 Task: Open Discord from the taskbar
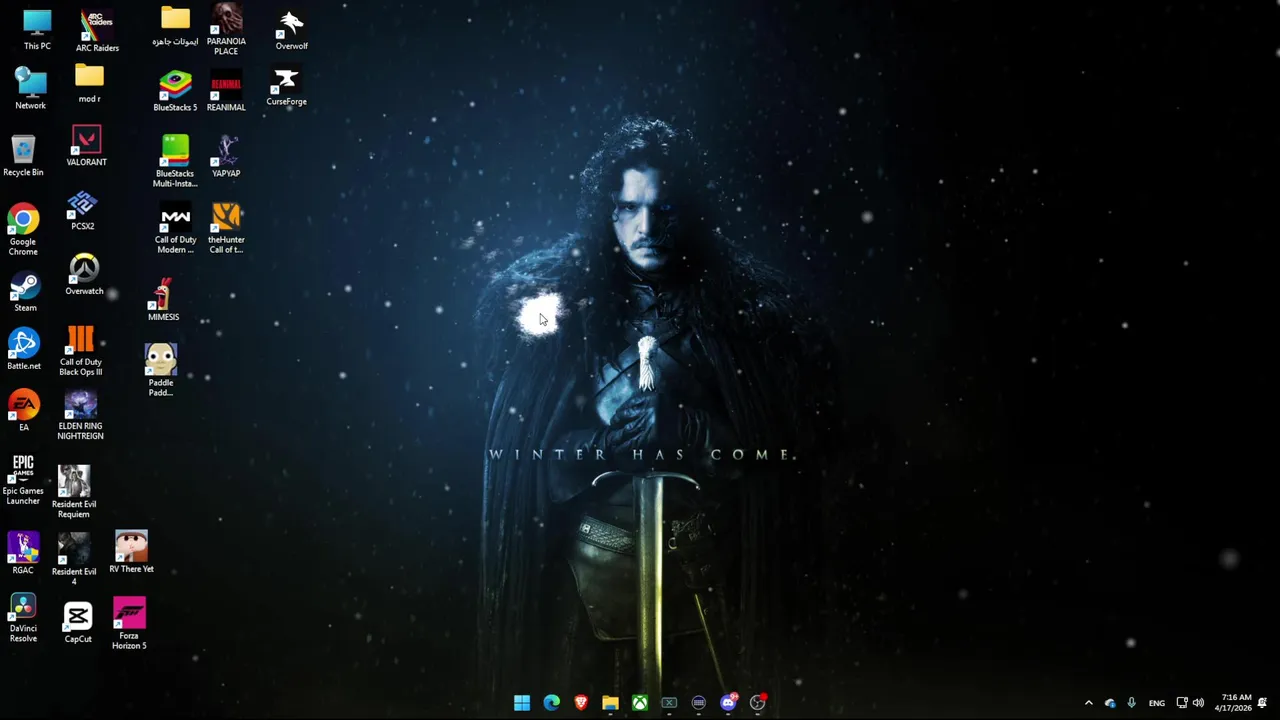(x=728, y=703)
